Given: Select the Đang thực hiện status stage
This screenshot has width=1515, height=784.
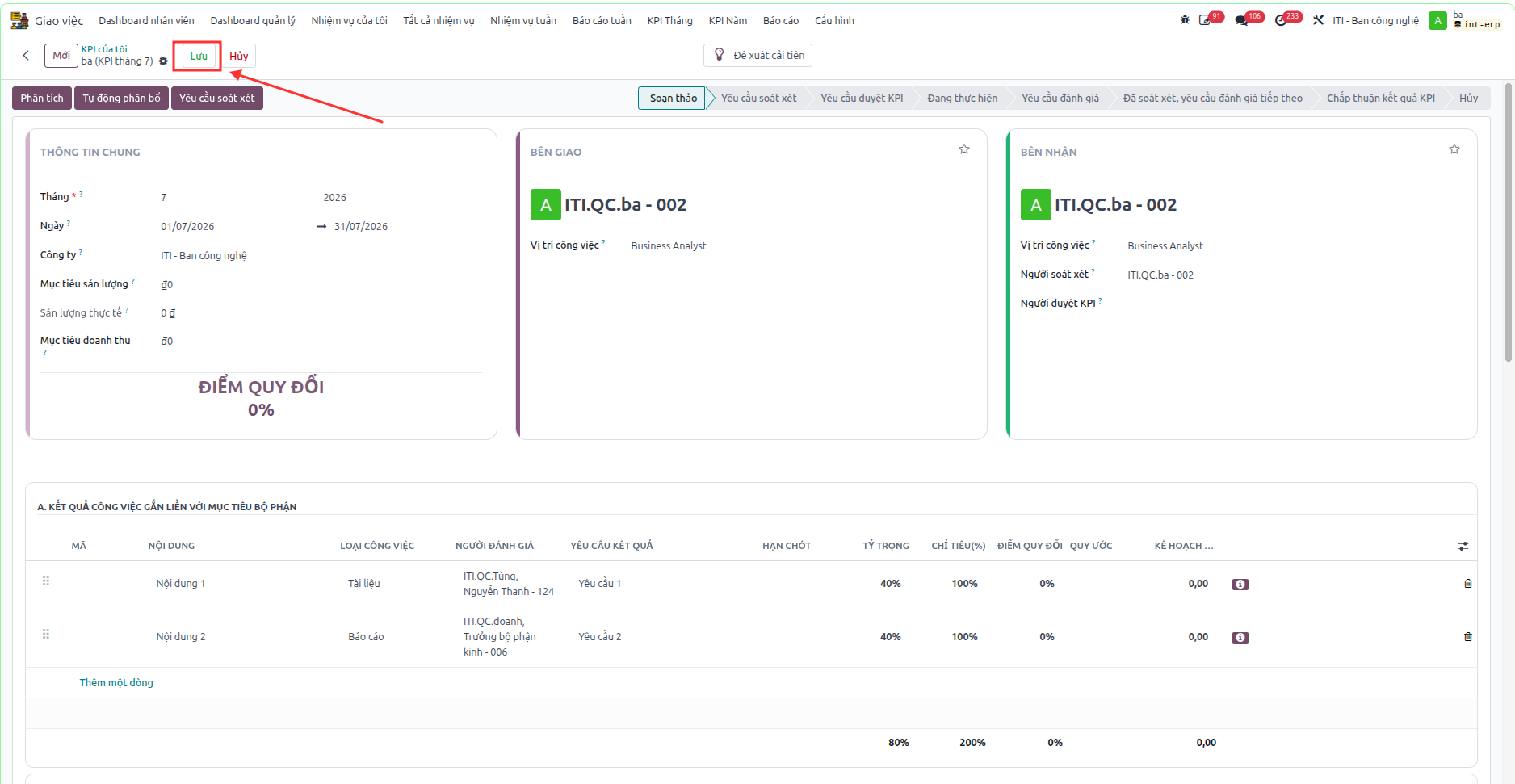Looking at the screenshot, I should click(x=962, y=98).
